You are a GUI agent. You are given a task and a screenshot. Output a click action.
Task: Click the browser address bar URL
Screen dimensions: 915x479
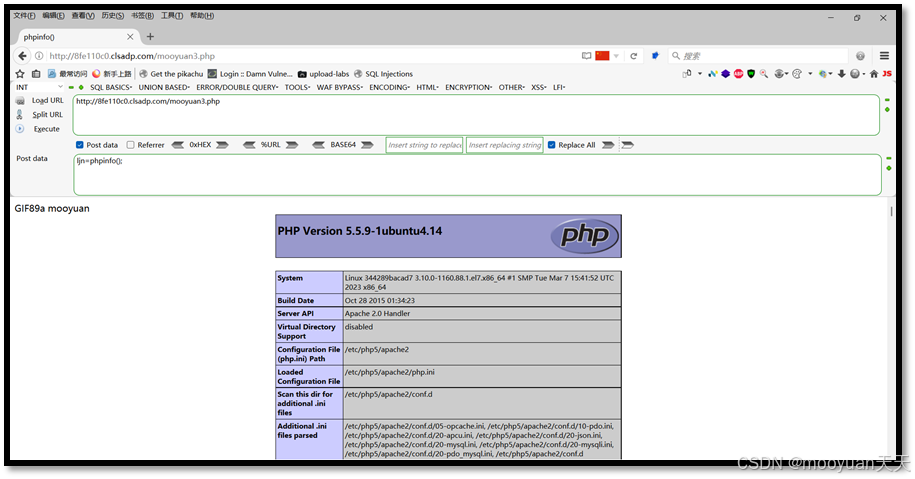coord(132,56)
